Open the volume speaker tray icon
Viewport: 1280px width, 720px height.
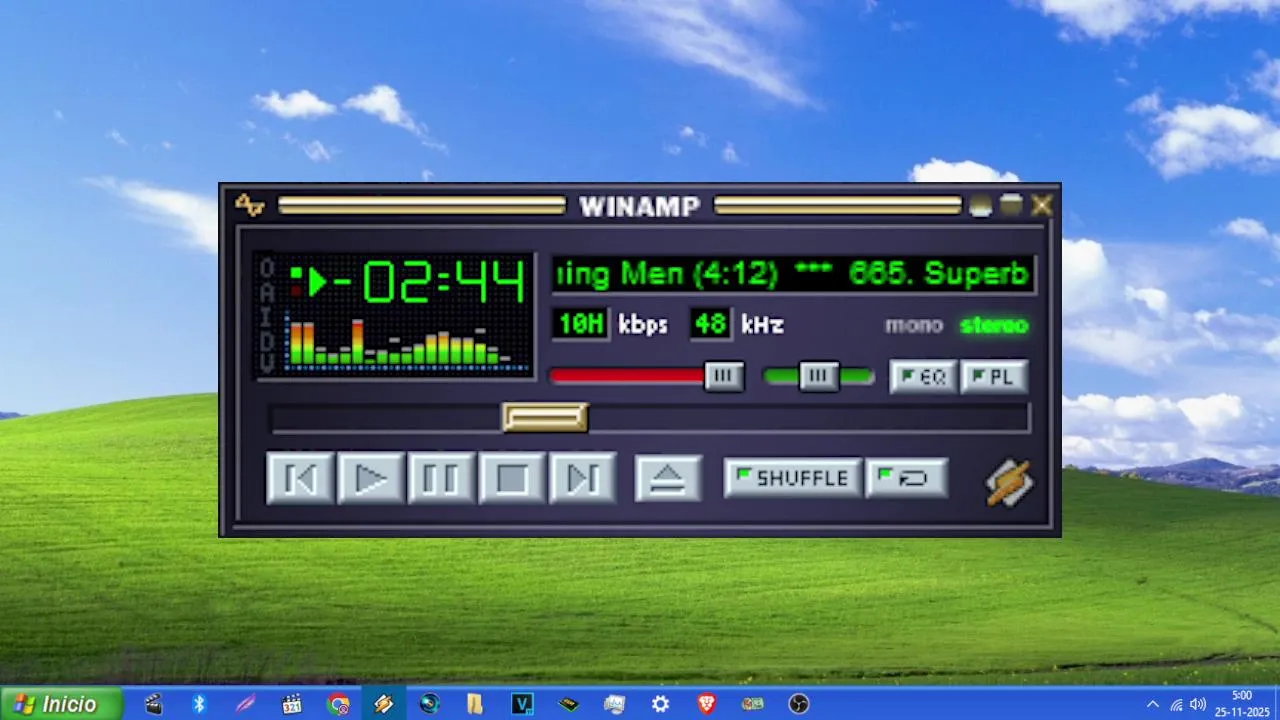click(x=1197, y=705)
